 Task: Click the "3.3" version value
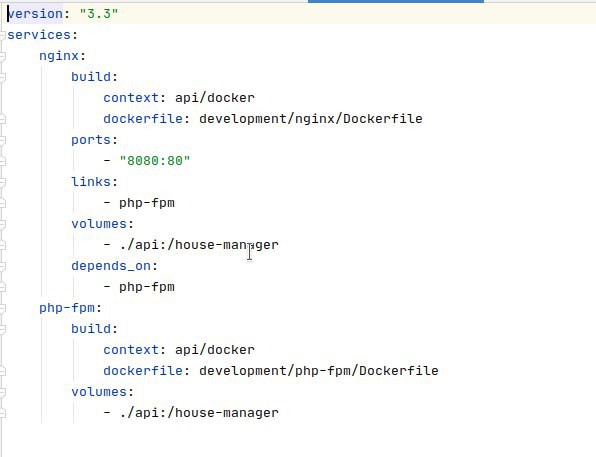pos(99,14)
